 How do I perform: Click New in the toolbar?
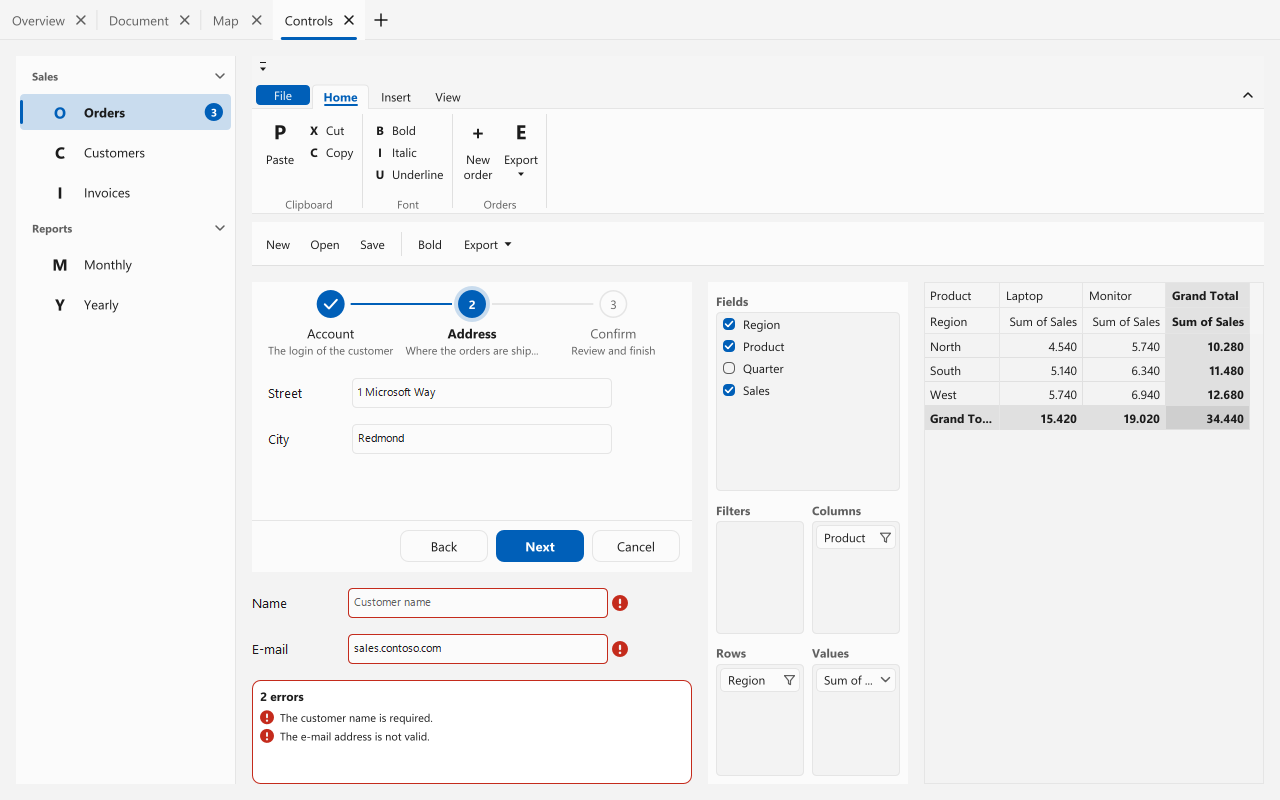pos(278,245)
